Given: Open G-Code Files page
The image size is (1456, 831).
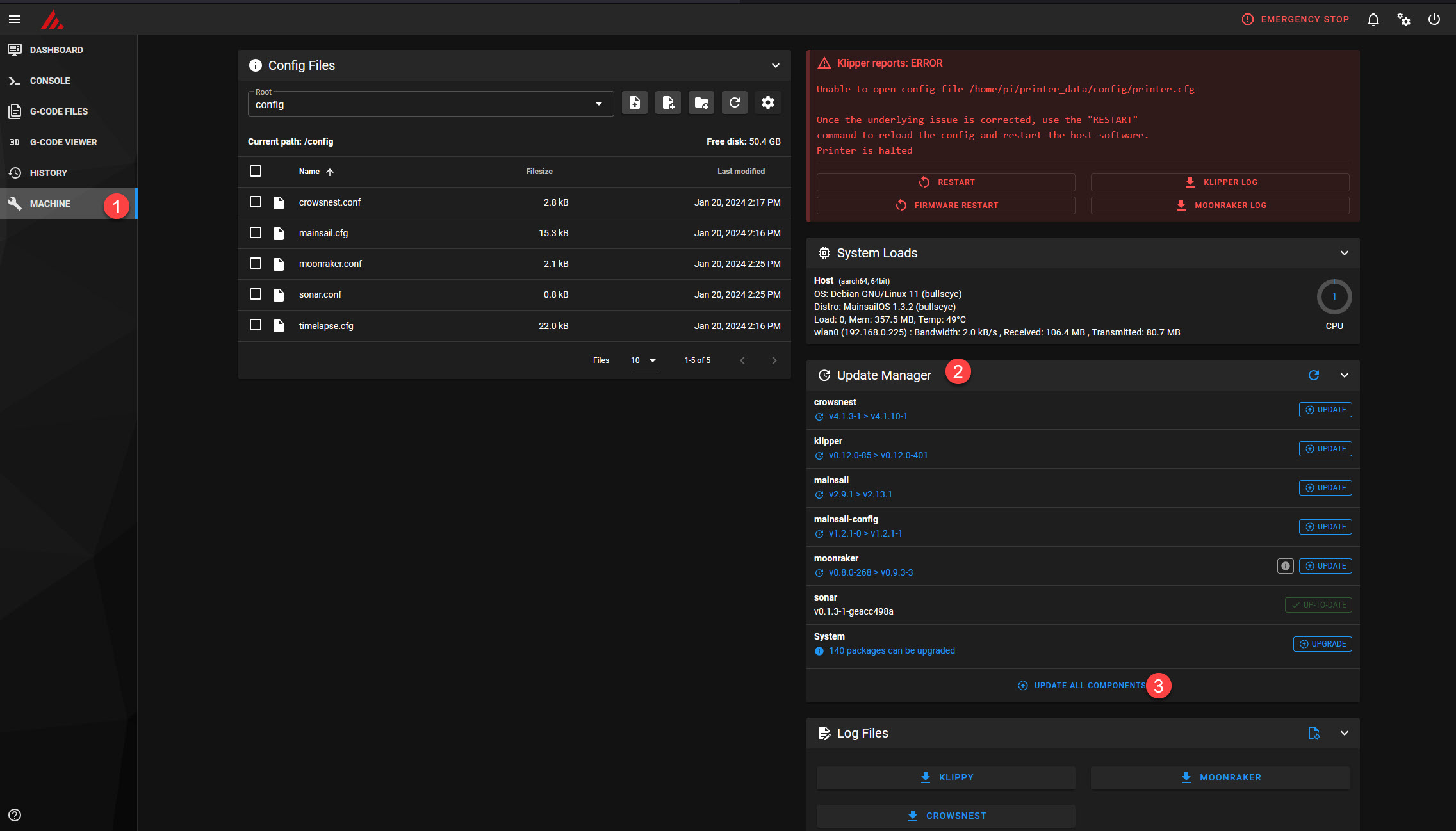Looking at the screenshot, I should [69, 111].
